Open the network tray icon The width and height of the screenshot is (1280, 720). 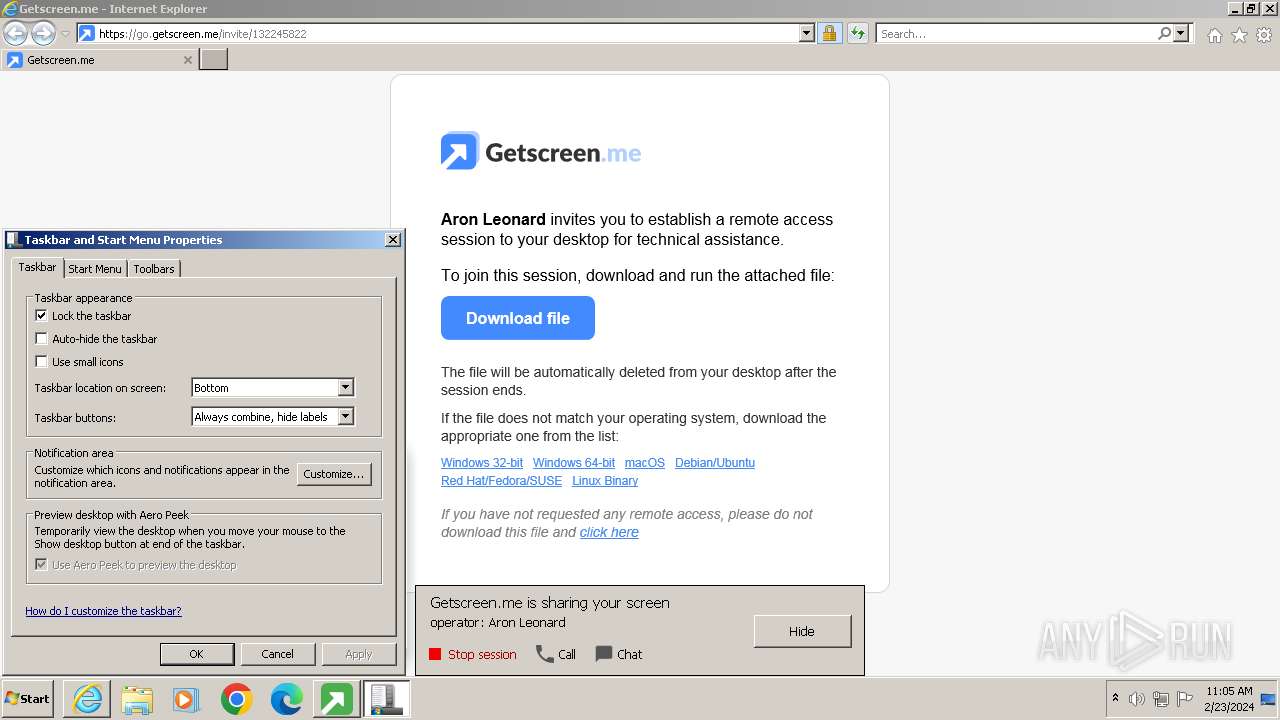1161,699
